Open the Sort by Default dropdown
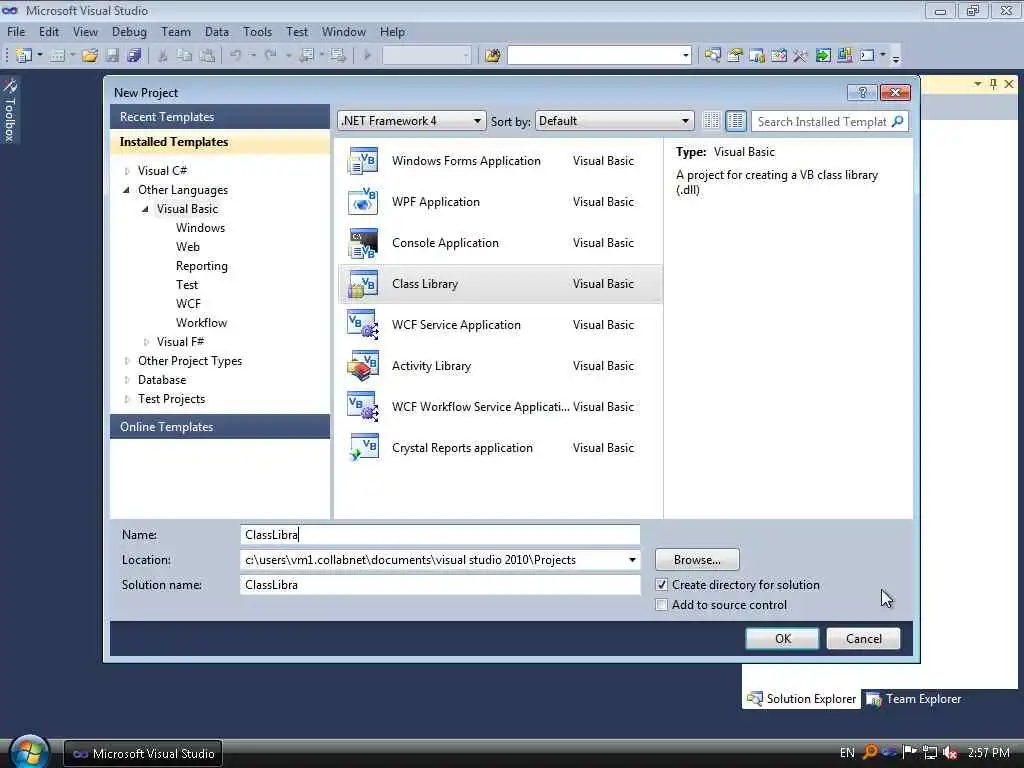This screenshot has height=768, width=1024. coord(614,121)
